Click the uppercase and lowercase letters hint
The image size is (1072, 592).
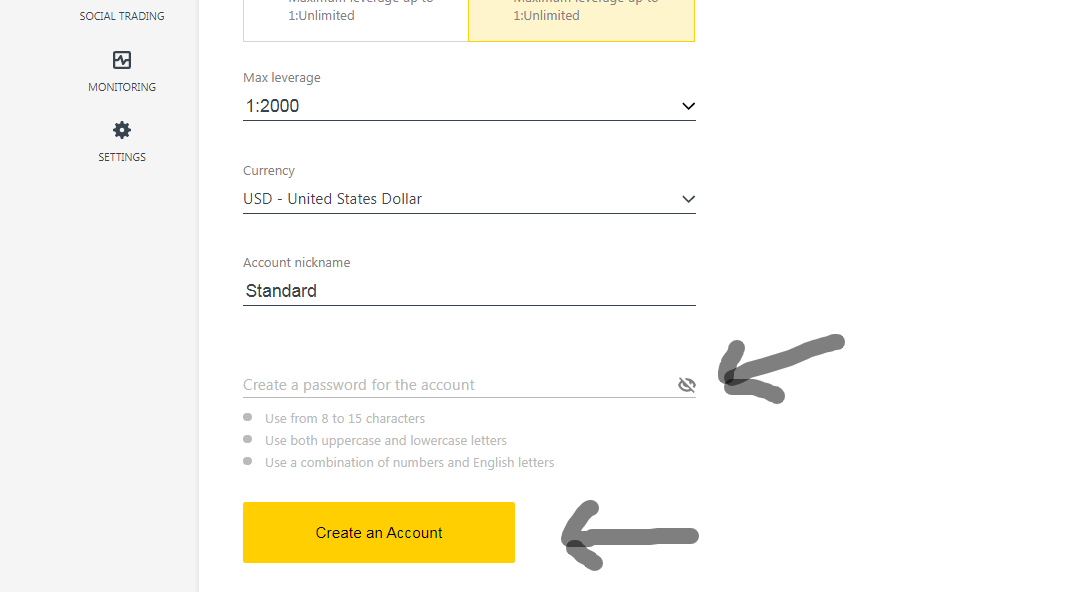pyautogui.click(x=386, y=441)
